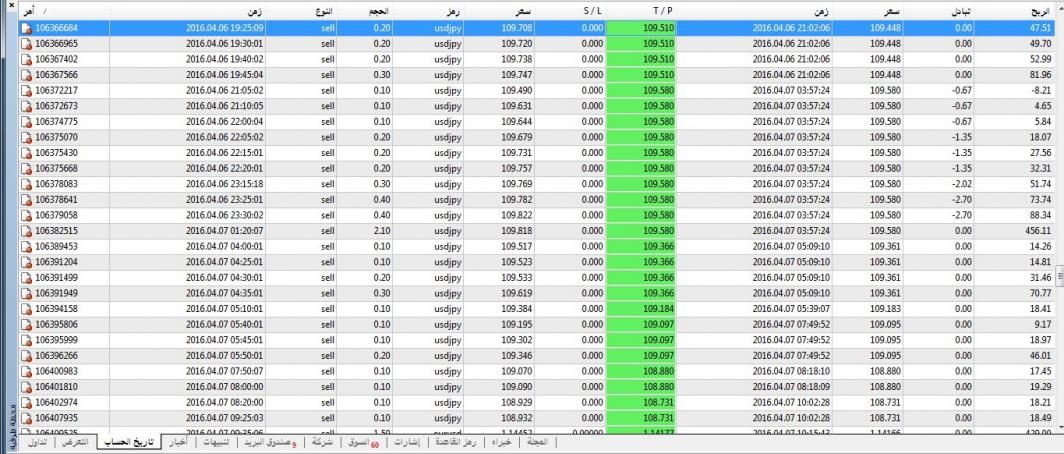Sort by the رمز column header
The width and height of the screenshot is (1064, 454).
point(427,12)
